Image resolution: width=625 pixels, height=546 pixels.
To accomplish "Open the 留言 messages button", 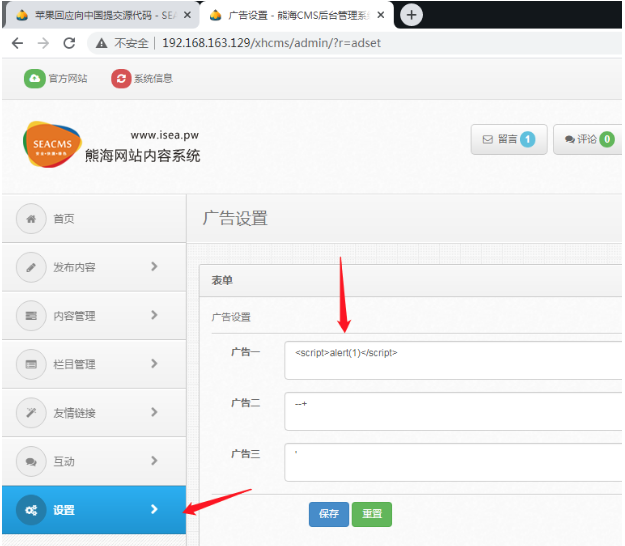I will [509, 139].
